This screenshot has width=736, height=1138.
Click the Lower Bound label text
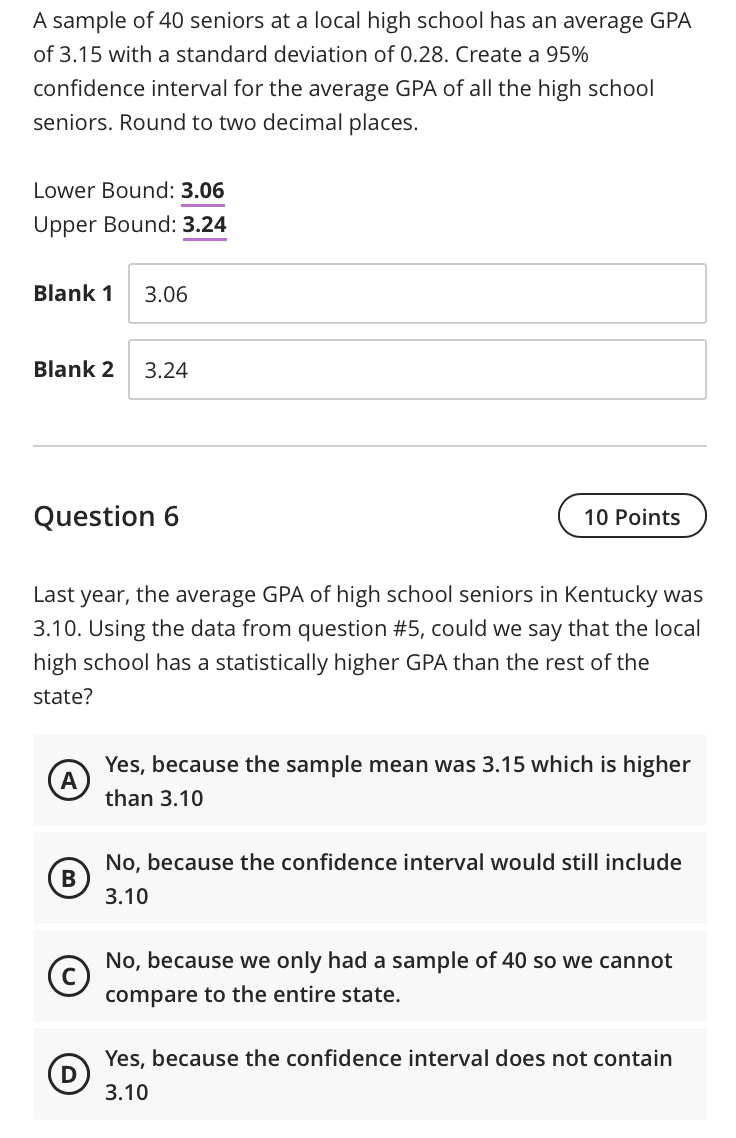point(104,190)
